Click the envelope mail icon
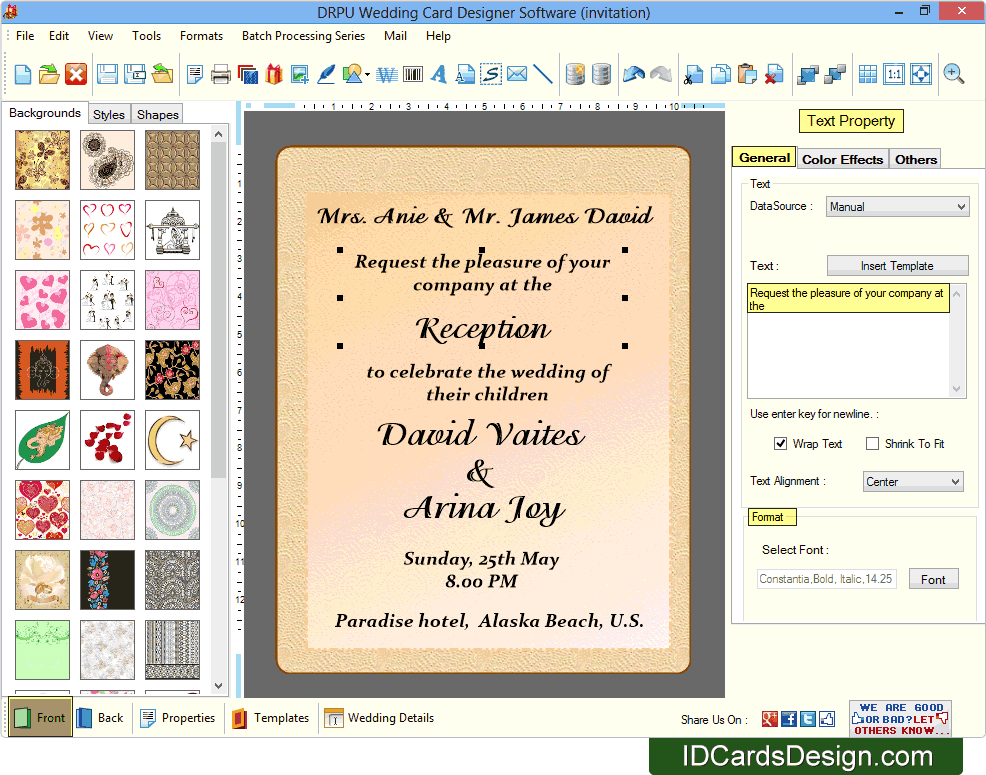The width and height of the screenshot is (986, 775). 517,74
